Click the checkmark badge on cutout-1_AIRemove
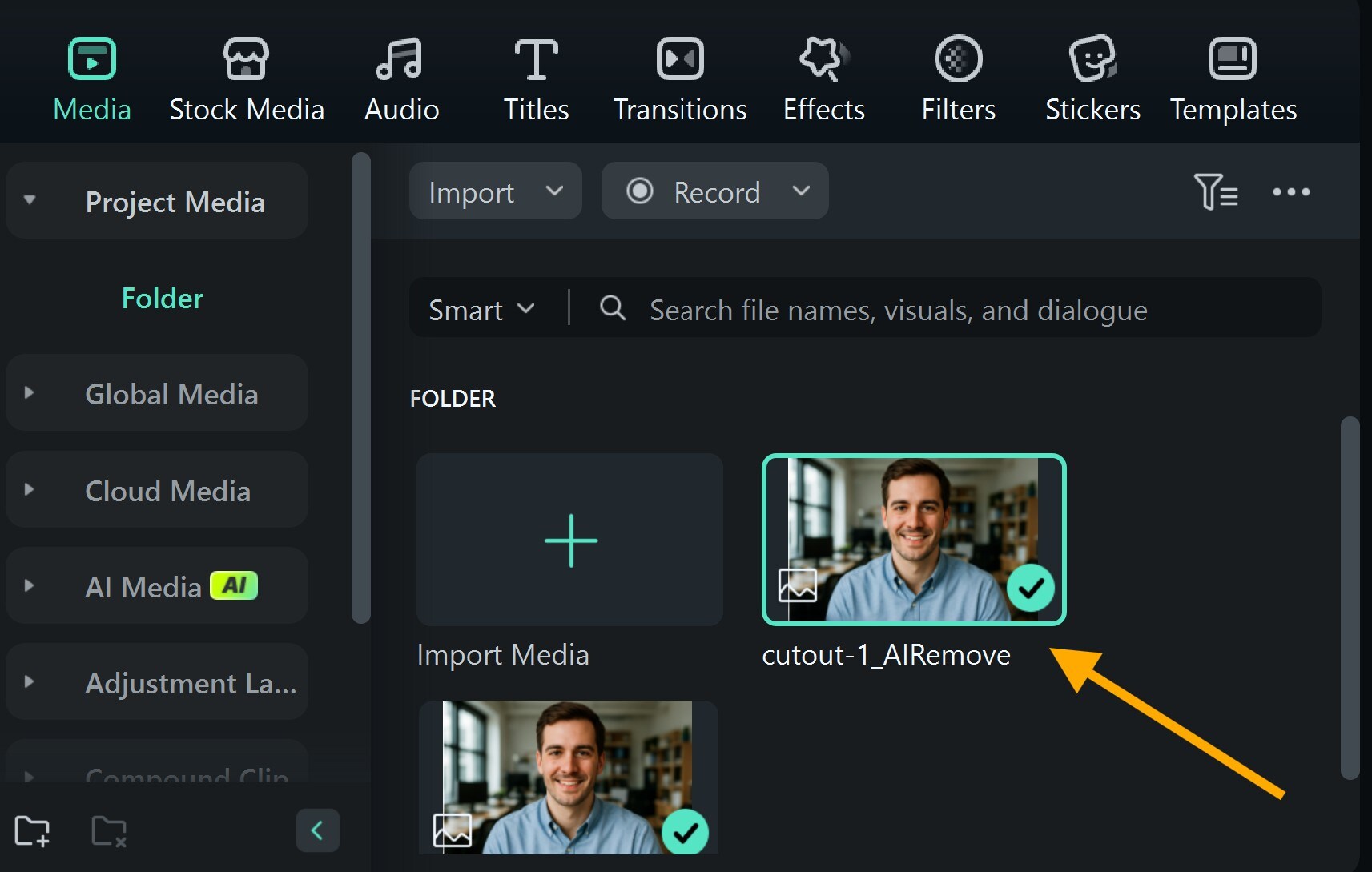 coord(1030,588)
